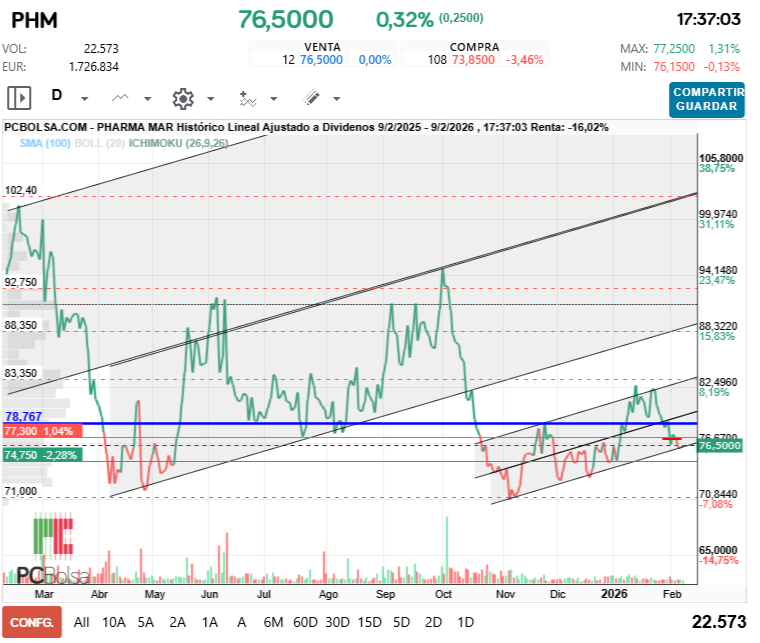760x643 pixels.
Task: Toggle the SMA (100) indicator
Action: coord(45,143)
